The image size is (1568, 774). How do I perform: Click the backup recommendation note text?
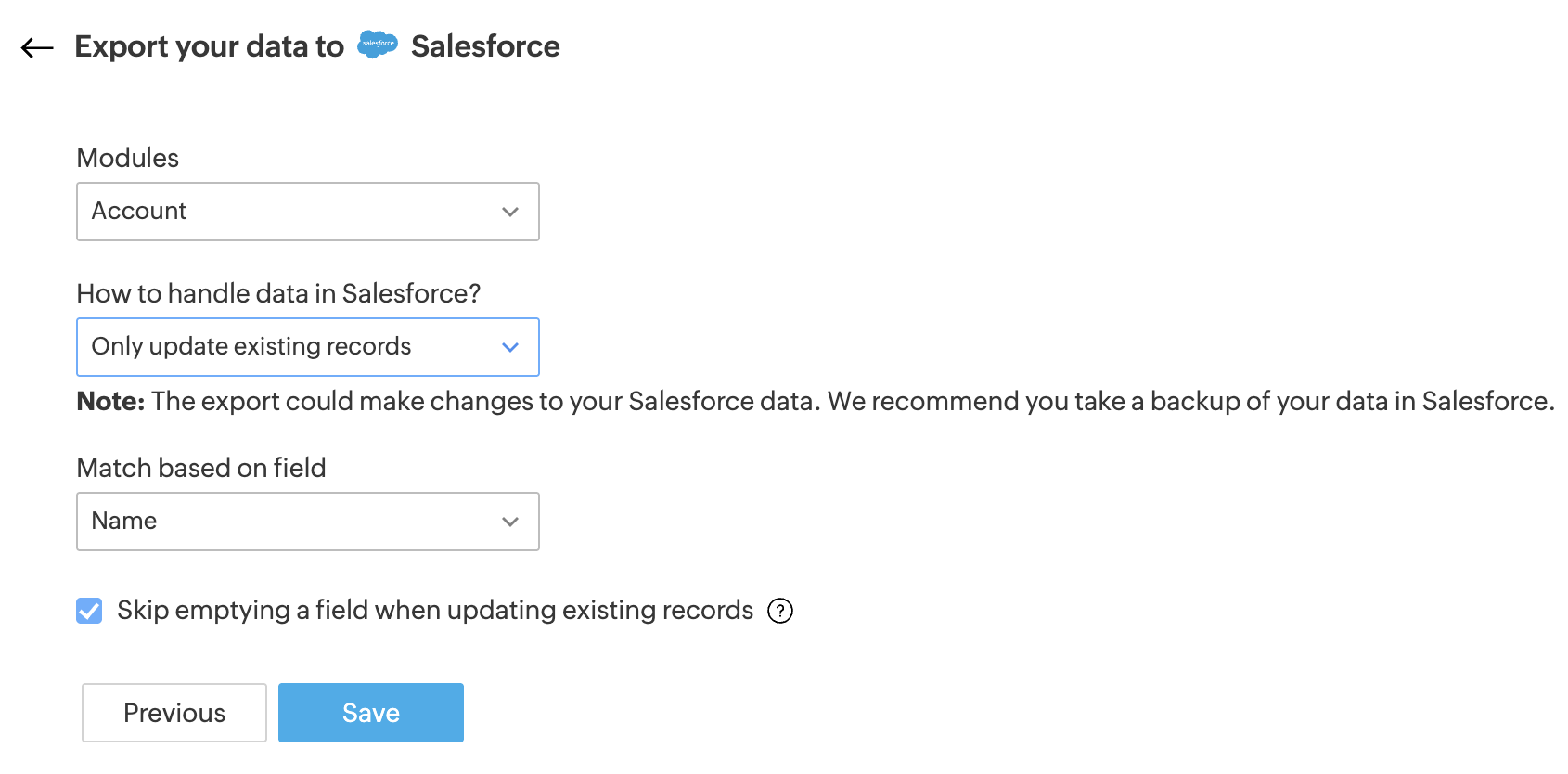pyautogui.click(x=852, y=401)
